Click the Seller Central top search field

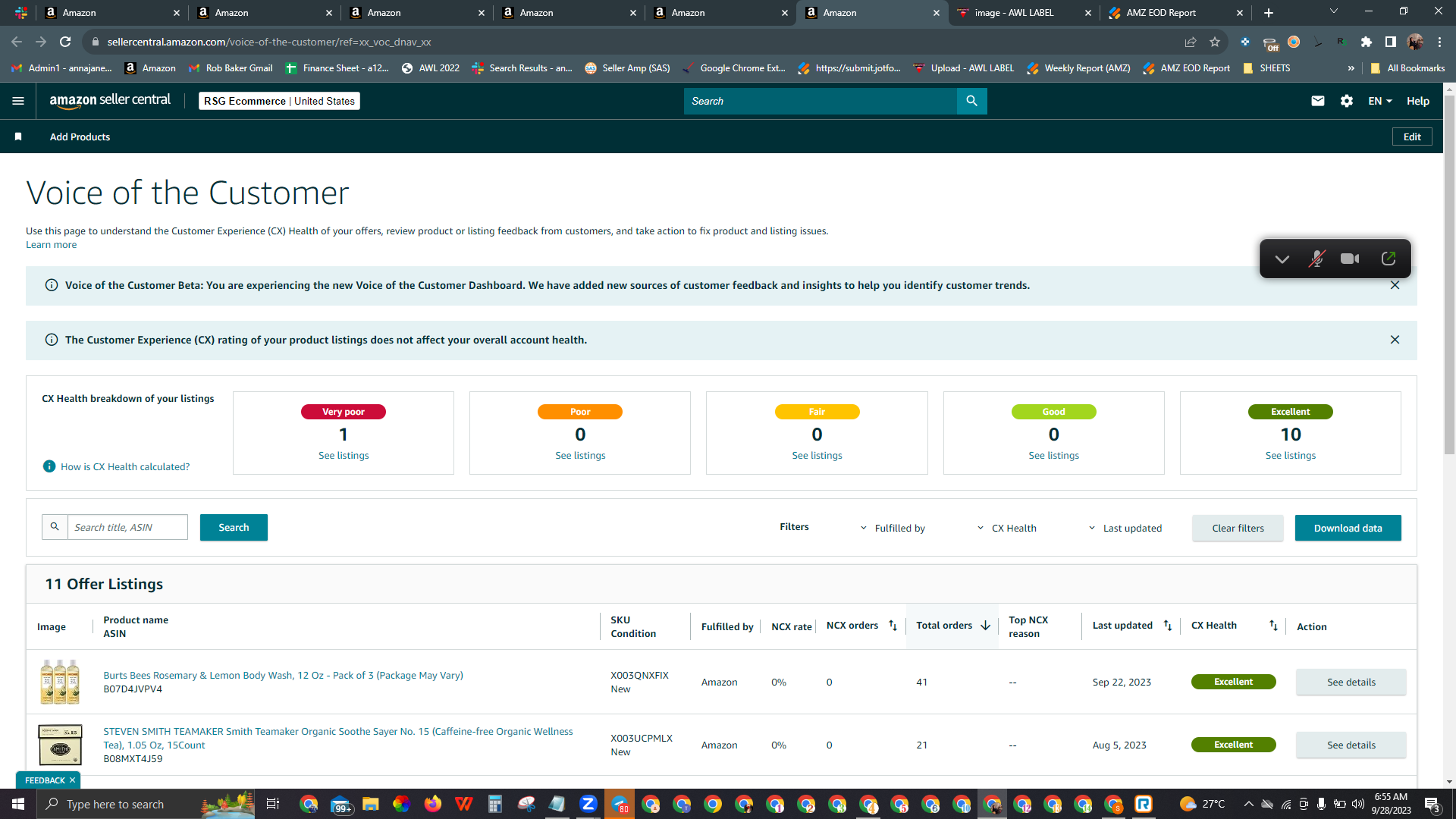[820, 101]
